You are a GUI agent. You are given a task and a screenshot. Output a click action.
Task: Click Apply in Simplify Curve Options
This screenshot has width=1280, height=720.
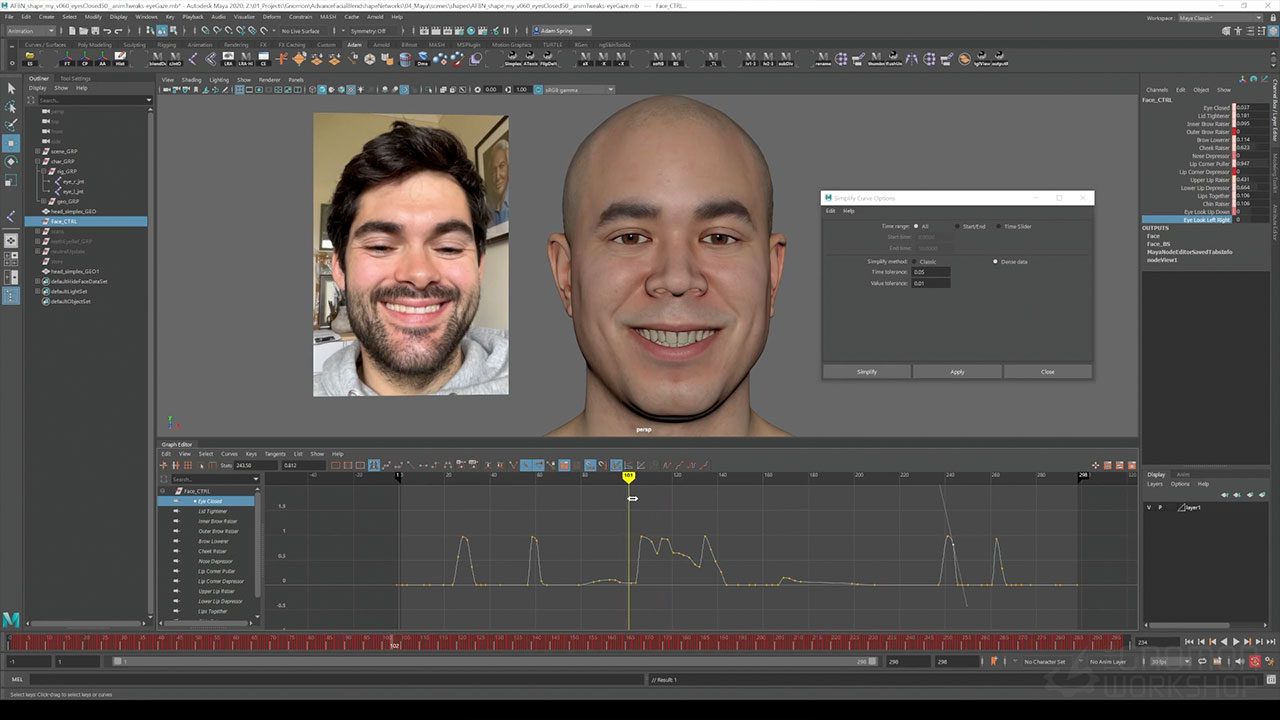tap(957, 371)
